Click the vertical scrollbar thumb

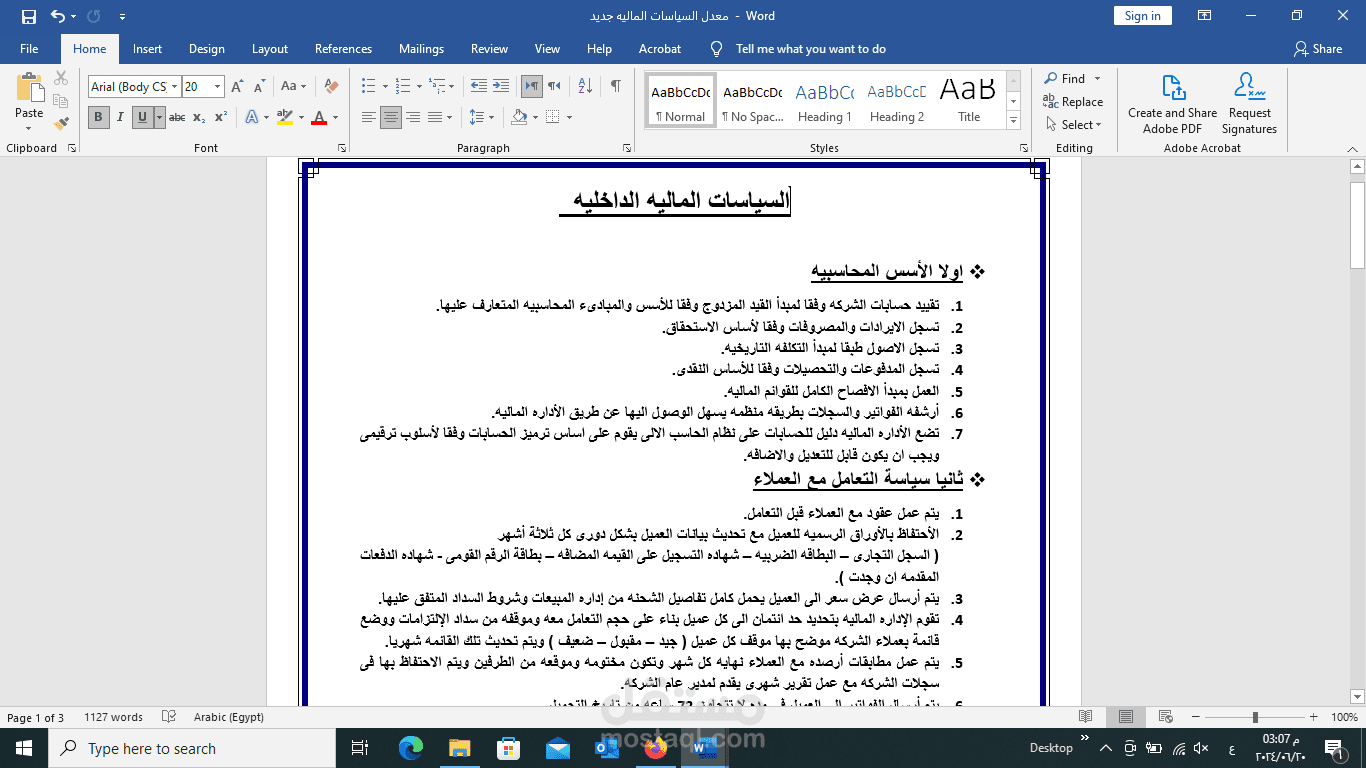point(1357,225)
